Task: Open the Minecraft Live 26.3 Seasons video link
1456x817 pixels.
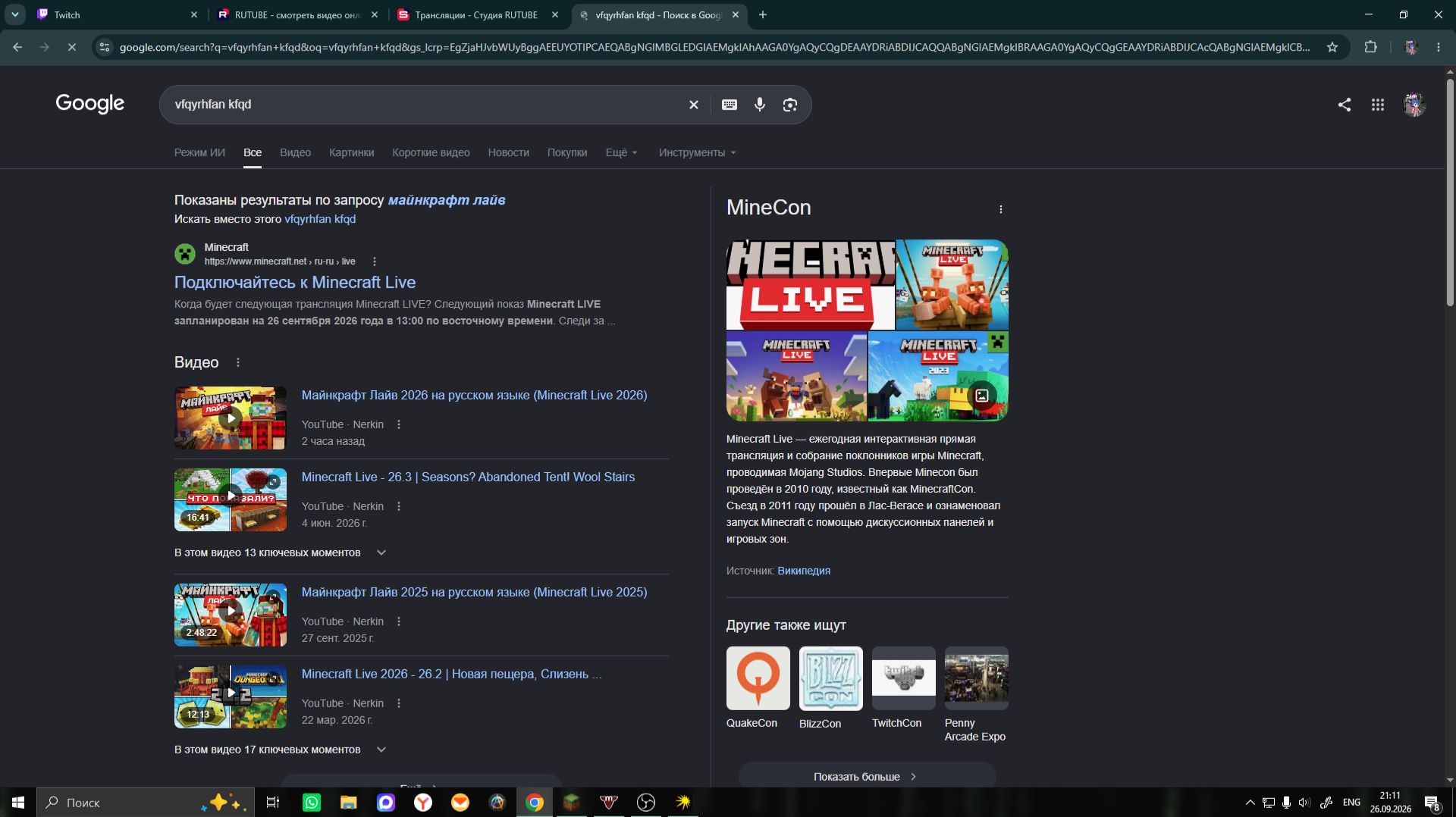Action: [468, 477]
